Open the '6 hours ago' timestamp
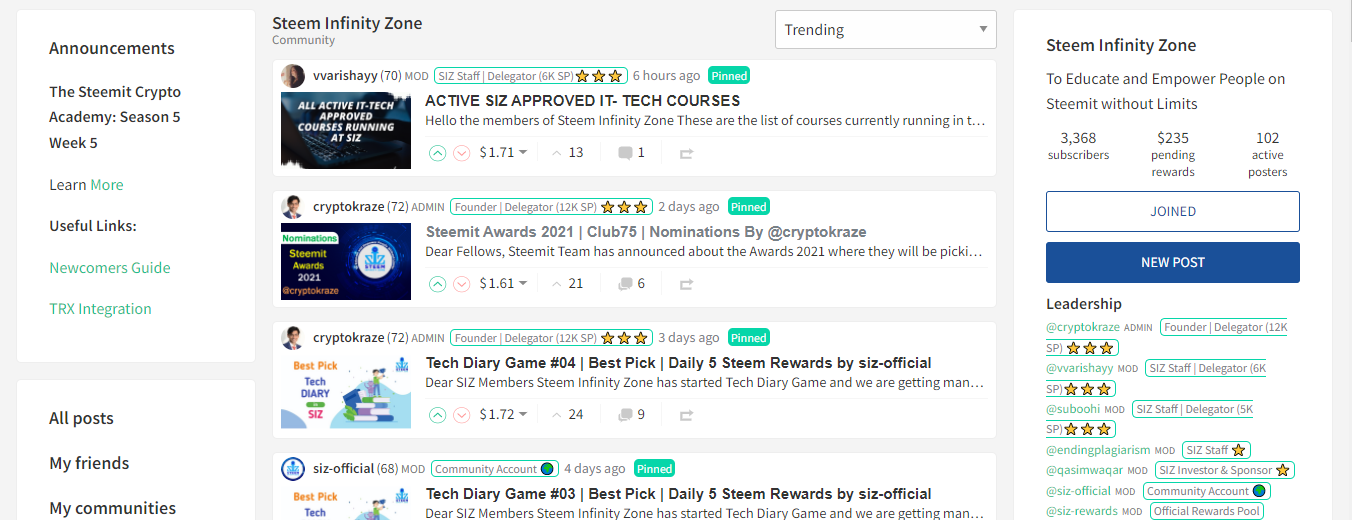Screen dimensions: 1352x520 click(x=666, y=75)
